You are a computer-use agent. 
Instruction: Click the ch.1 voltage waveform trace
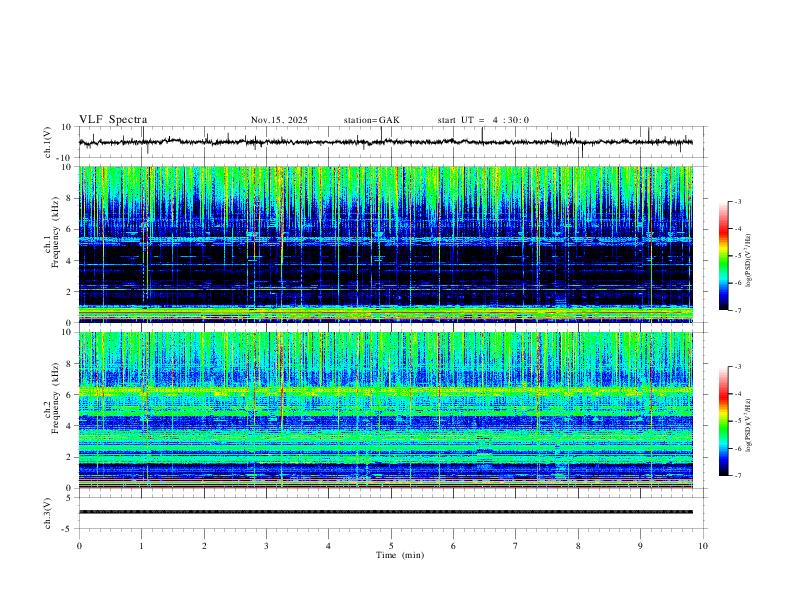[x=386, y=142]
